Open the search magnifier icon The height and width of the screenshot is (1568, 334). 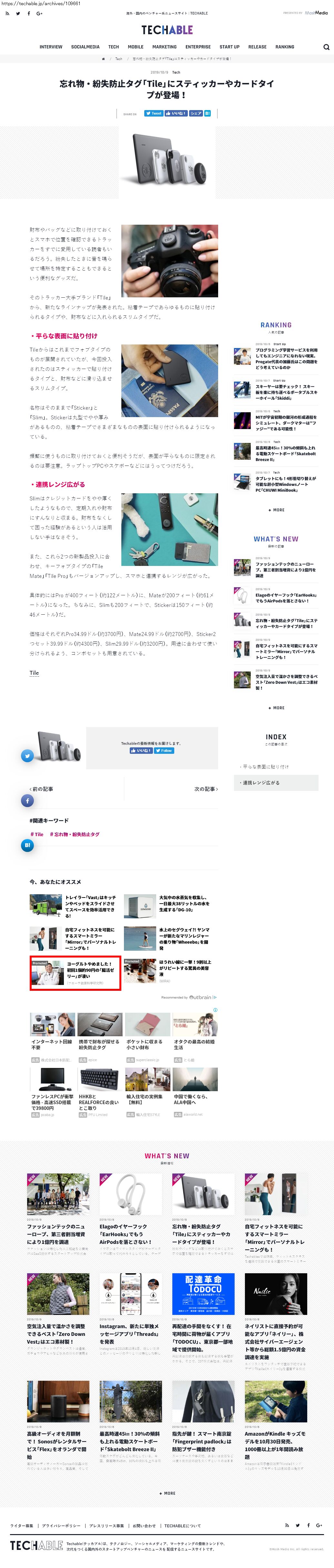tap(326, 47)
